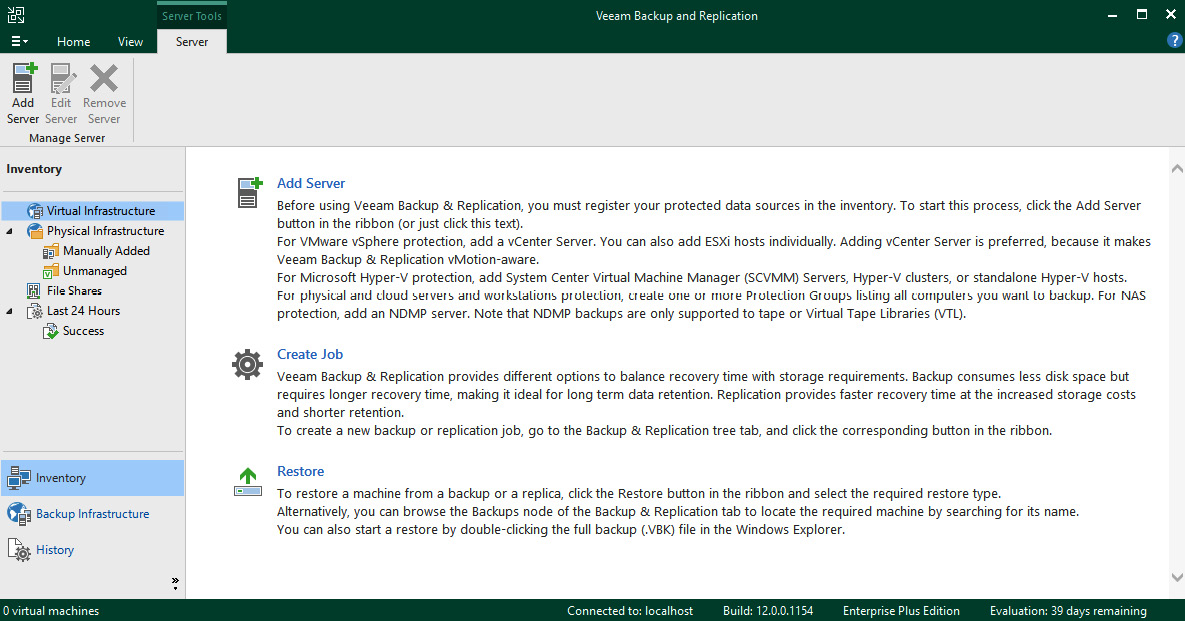Click the scroll up arrow
The image size is (1185, 621).
click(1177, 168)
